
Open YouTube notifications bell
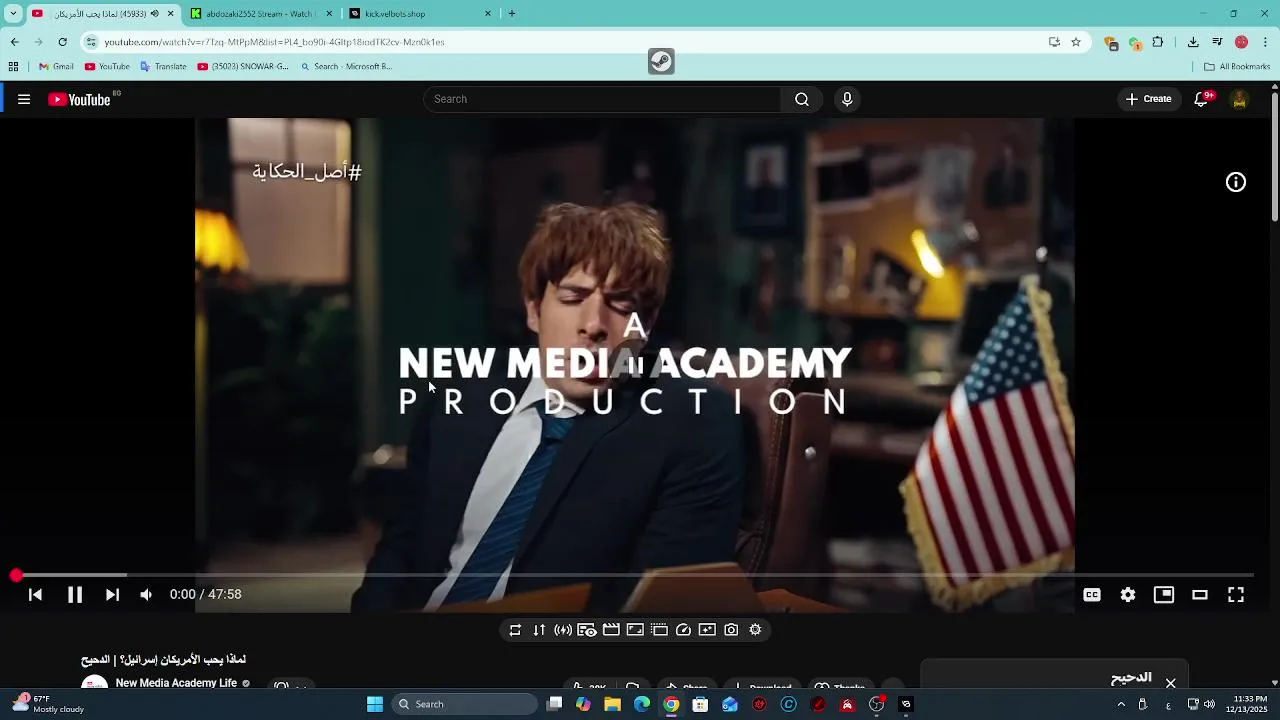click(1203, 99)
